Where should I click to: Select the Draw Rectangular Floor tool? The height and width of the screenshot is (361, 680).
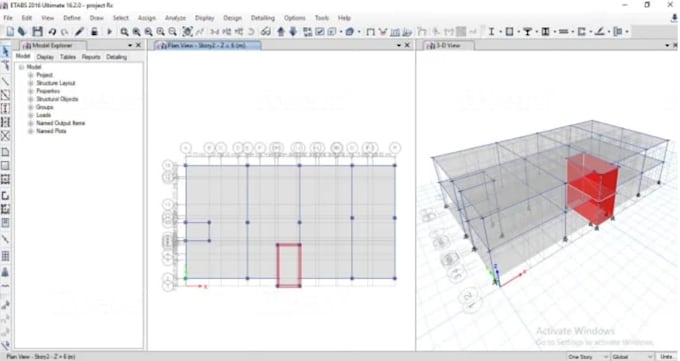point(6,166)
